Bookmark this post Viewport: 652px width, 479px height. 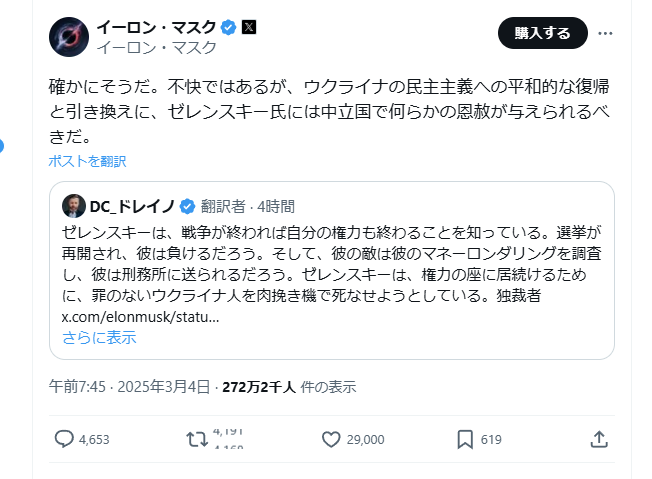click(x=465, y=439)
